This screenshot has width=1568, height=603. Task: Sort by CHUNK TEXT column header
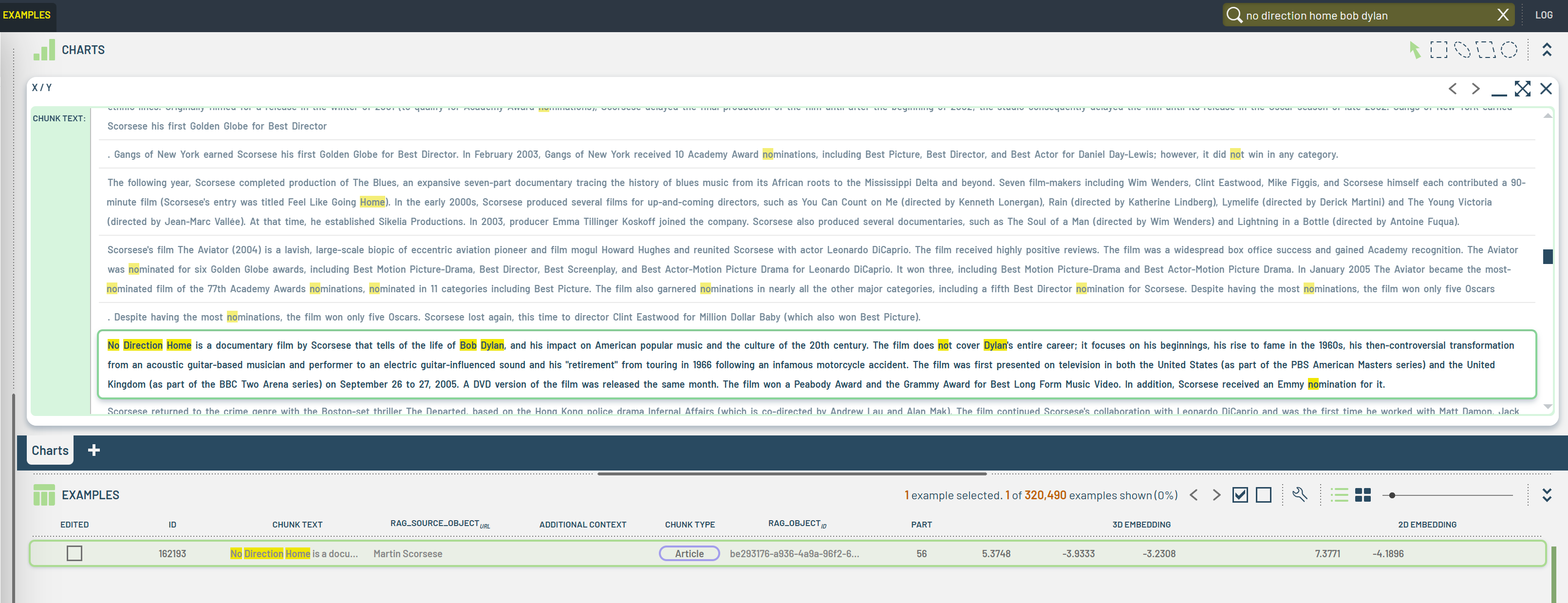pyautogui.click(x=297, y=525)
